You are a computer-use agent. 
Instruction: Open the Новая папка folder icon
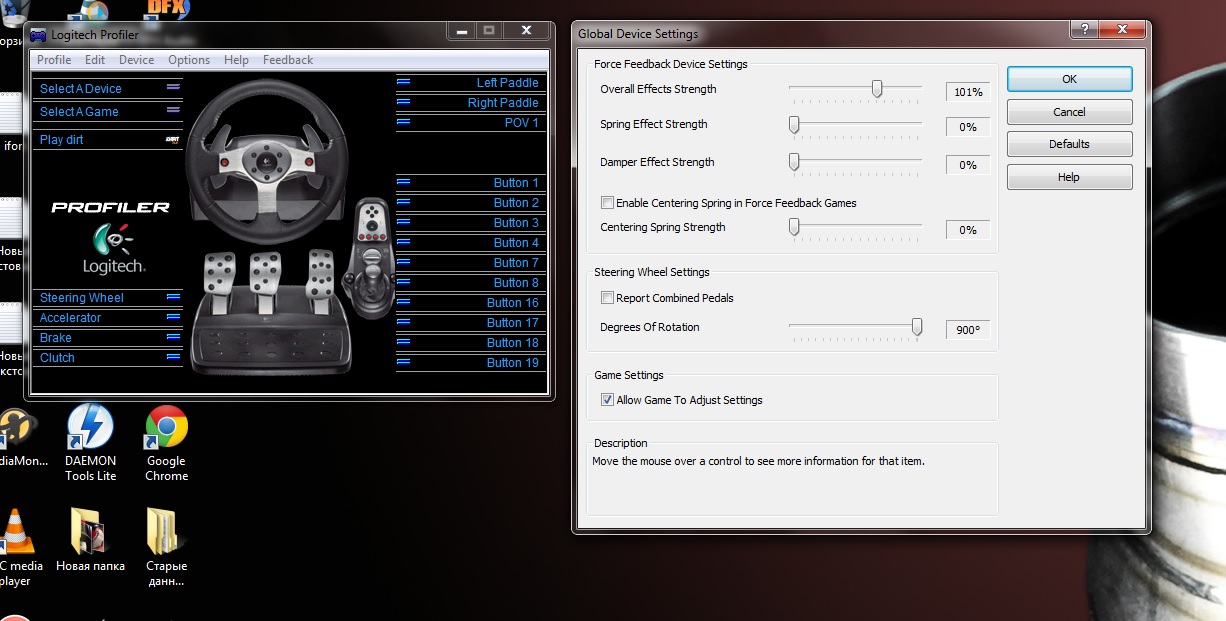coord(89,531)
